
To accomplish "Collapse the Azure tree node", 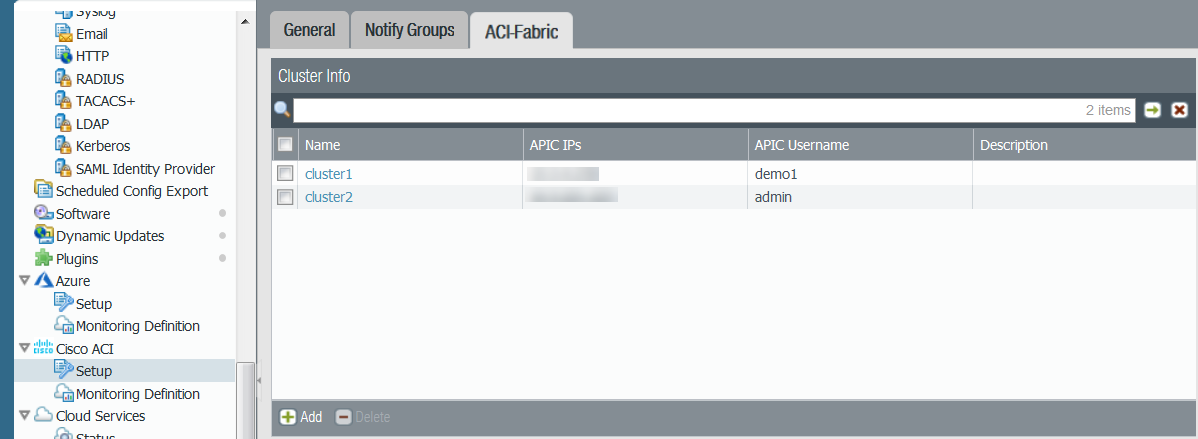I will click(24, 281).
